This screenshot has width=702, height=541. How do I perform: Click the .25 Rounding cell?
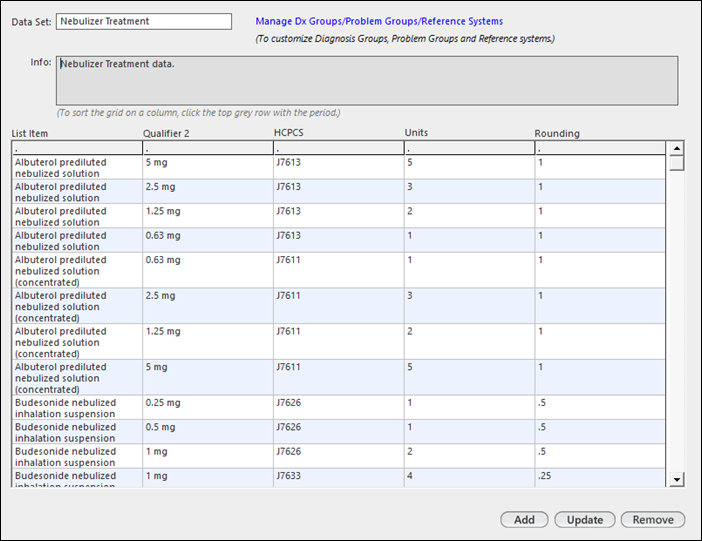point(599,478)
